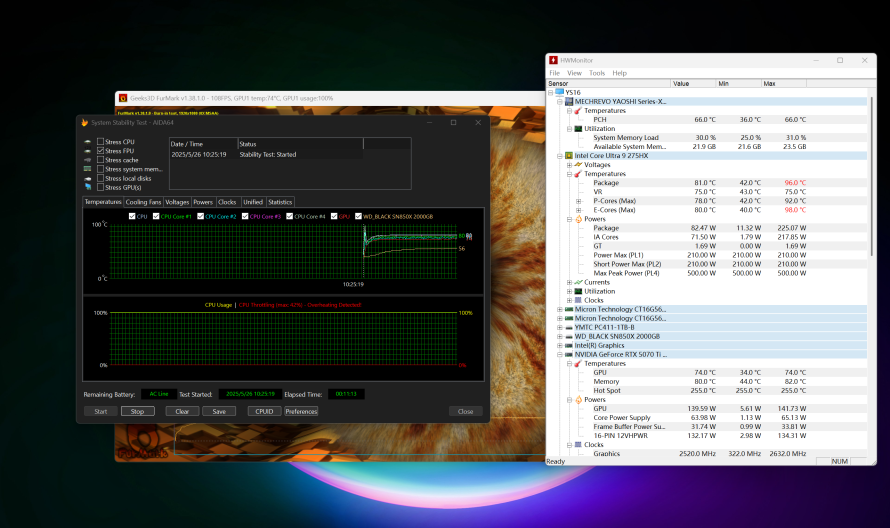Screen dimensions: 890x528
Task: Click the Geeks3D FurMark title bar icon
Action: pyautogui.click(x=122, y=99)
